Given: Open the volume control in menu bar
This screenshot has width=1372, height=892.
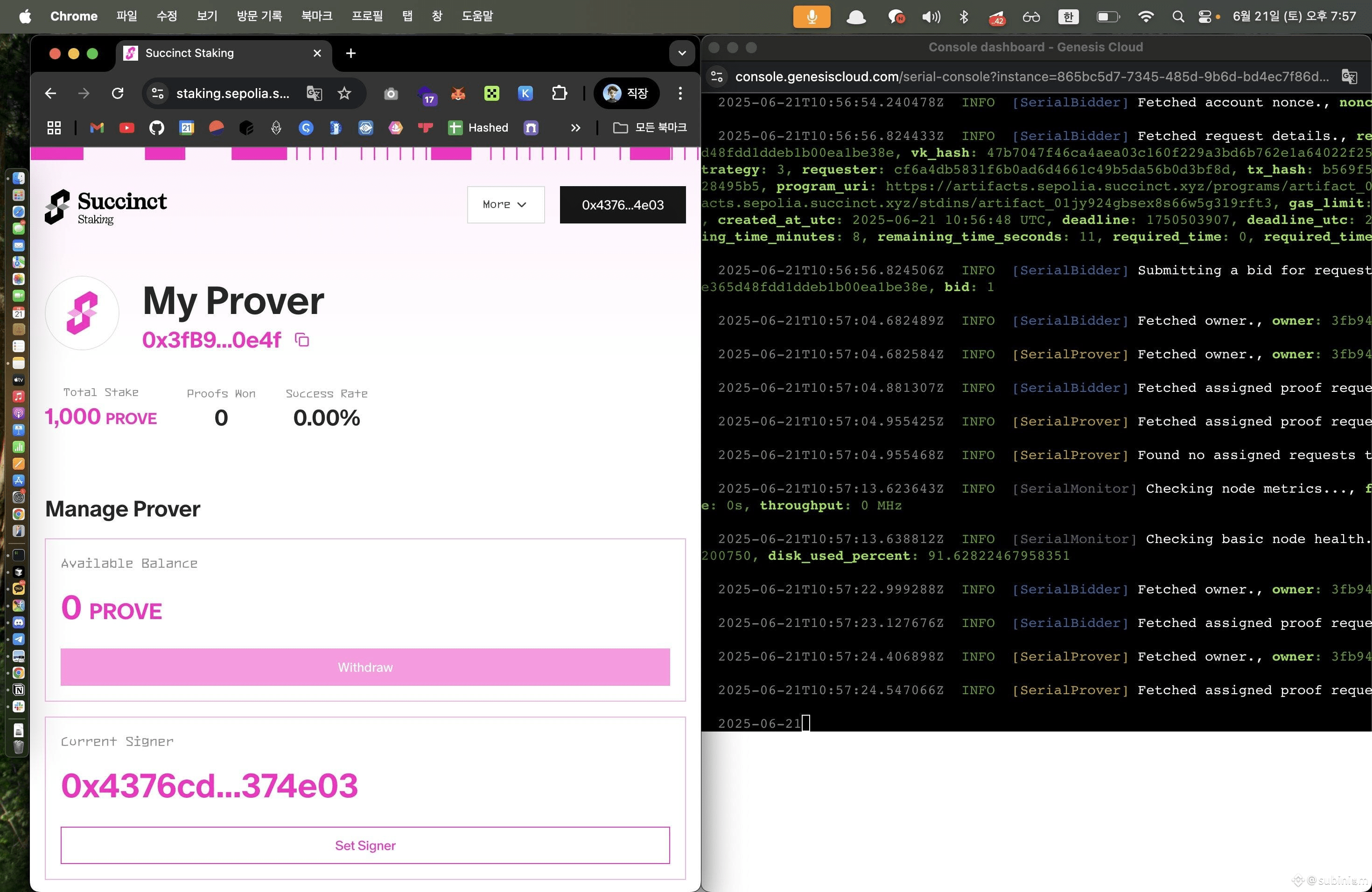Looking at the screenshot, I should 931,16.
